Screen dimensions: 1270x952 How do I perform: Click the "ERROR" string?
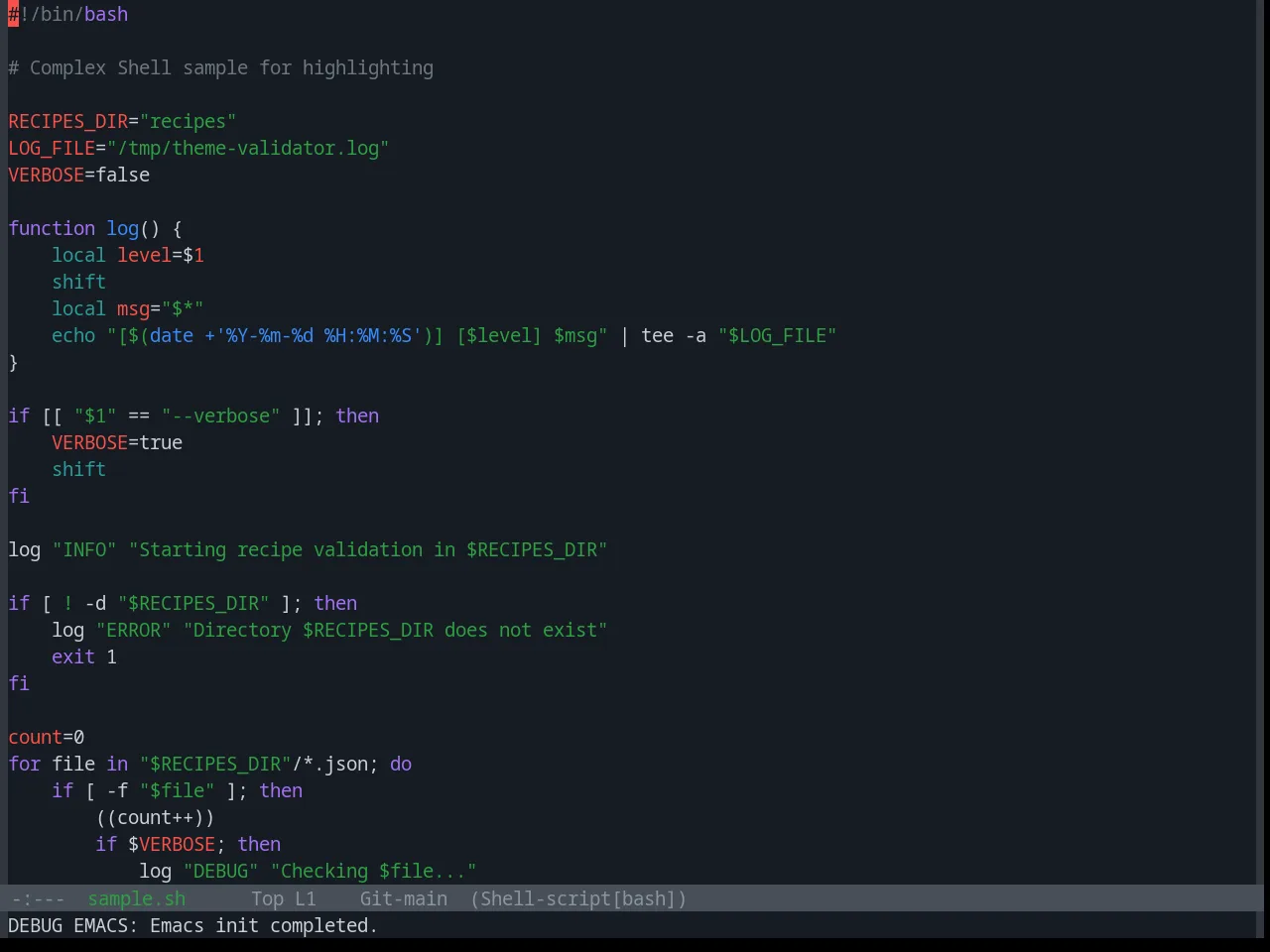(134, 630)
